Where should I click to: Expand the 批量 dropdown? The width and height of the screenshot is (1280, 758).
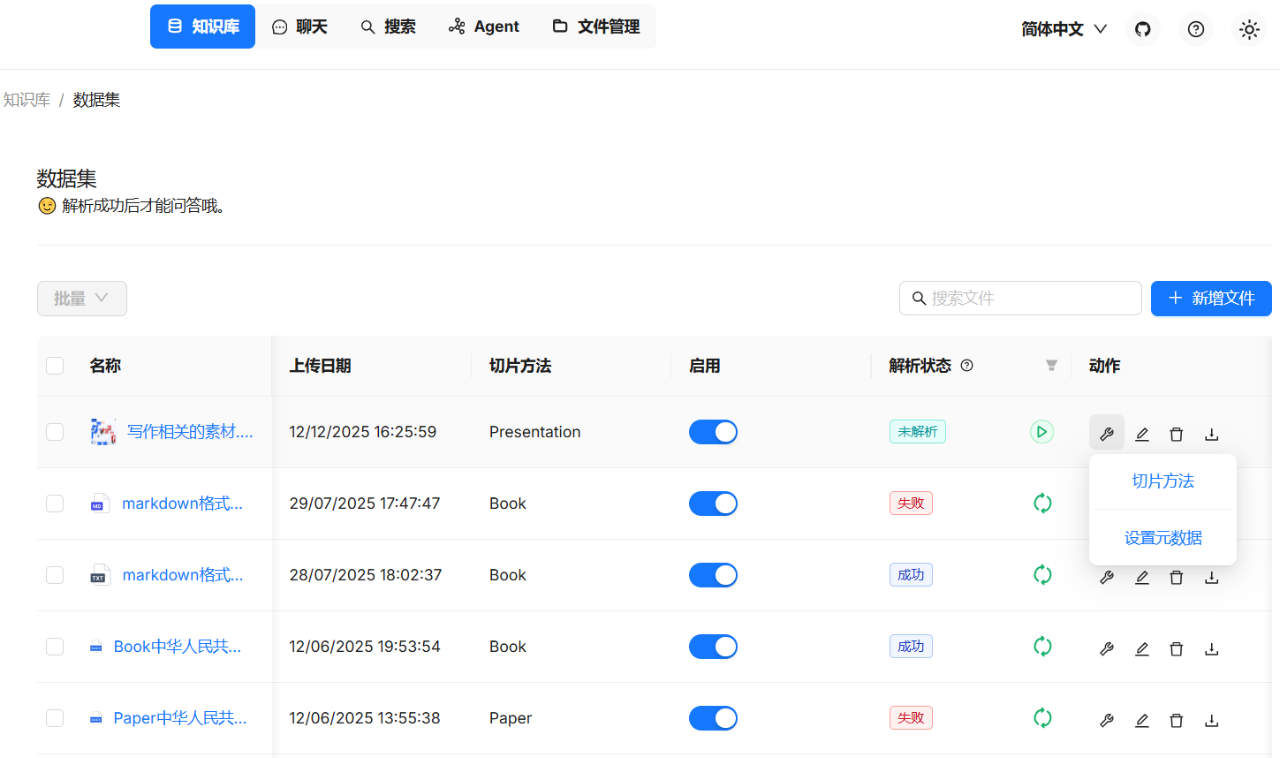(x=81, y=298)
